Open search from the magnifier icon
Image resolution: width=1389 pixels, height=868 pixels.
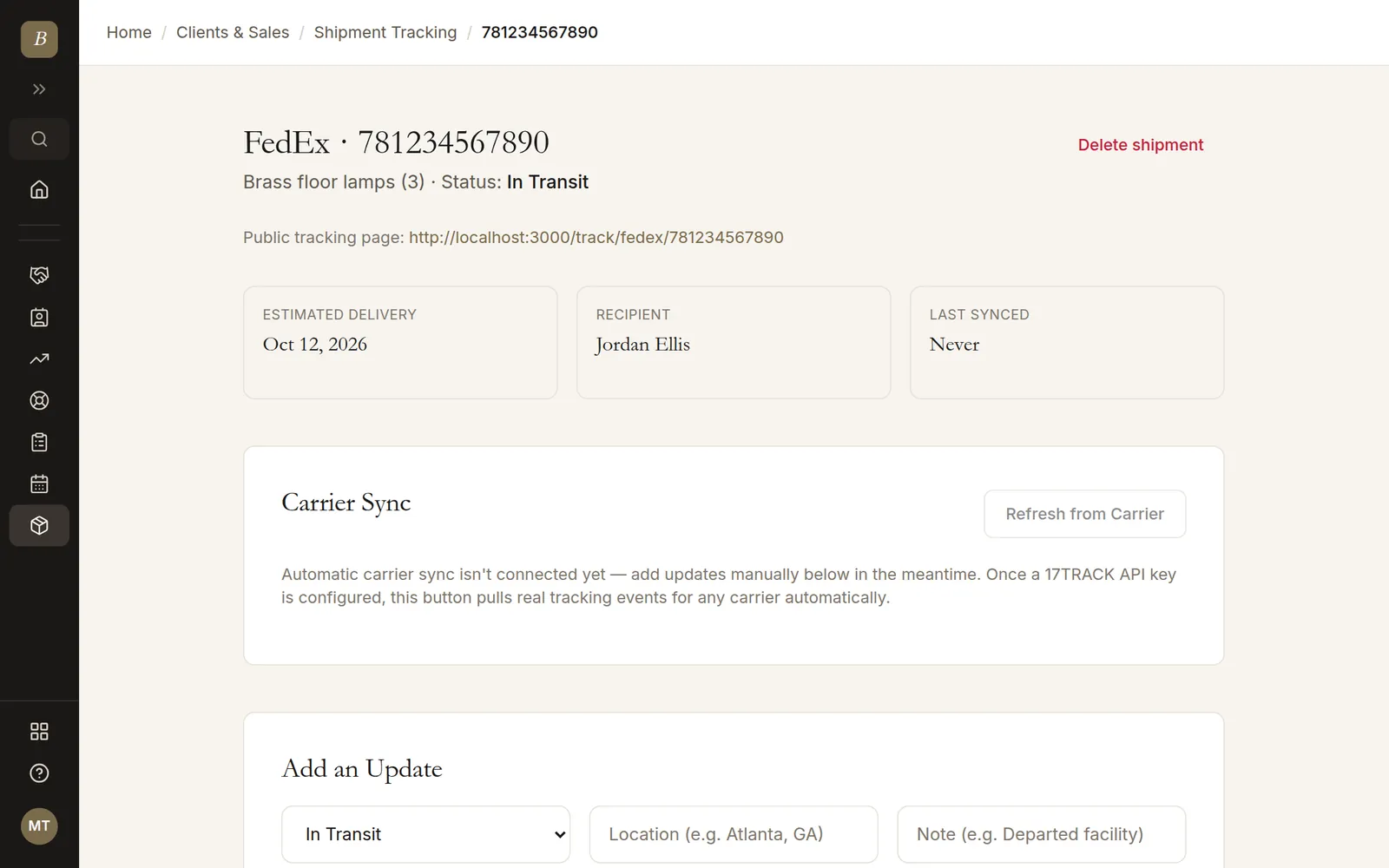(39, 139)
